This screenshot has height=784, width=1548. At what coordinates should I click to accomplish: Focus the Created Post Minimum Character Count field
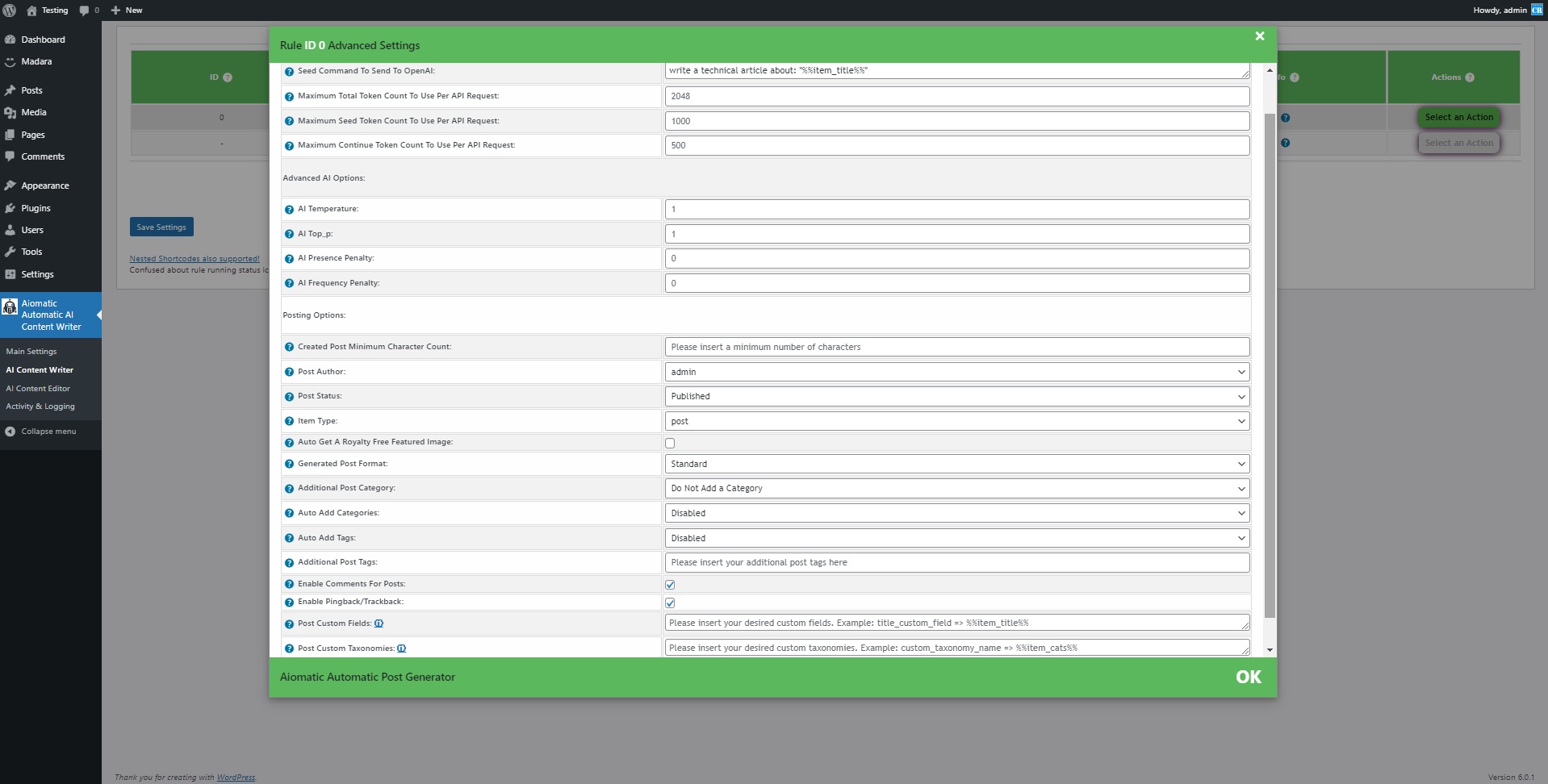pyautogui.click(x=957, y=347)
